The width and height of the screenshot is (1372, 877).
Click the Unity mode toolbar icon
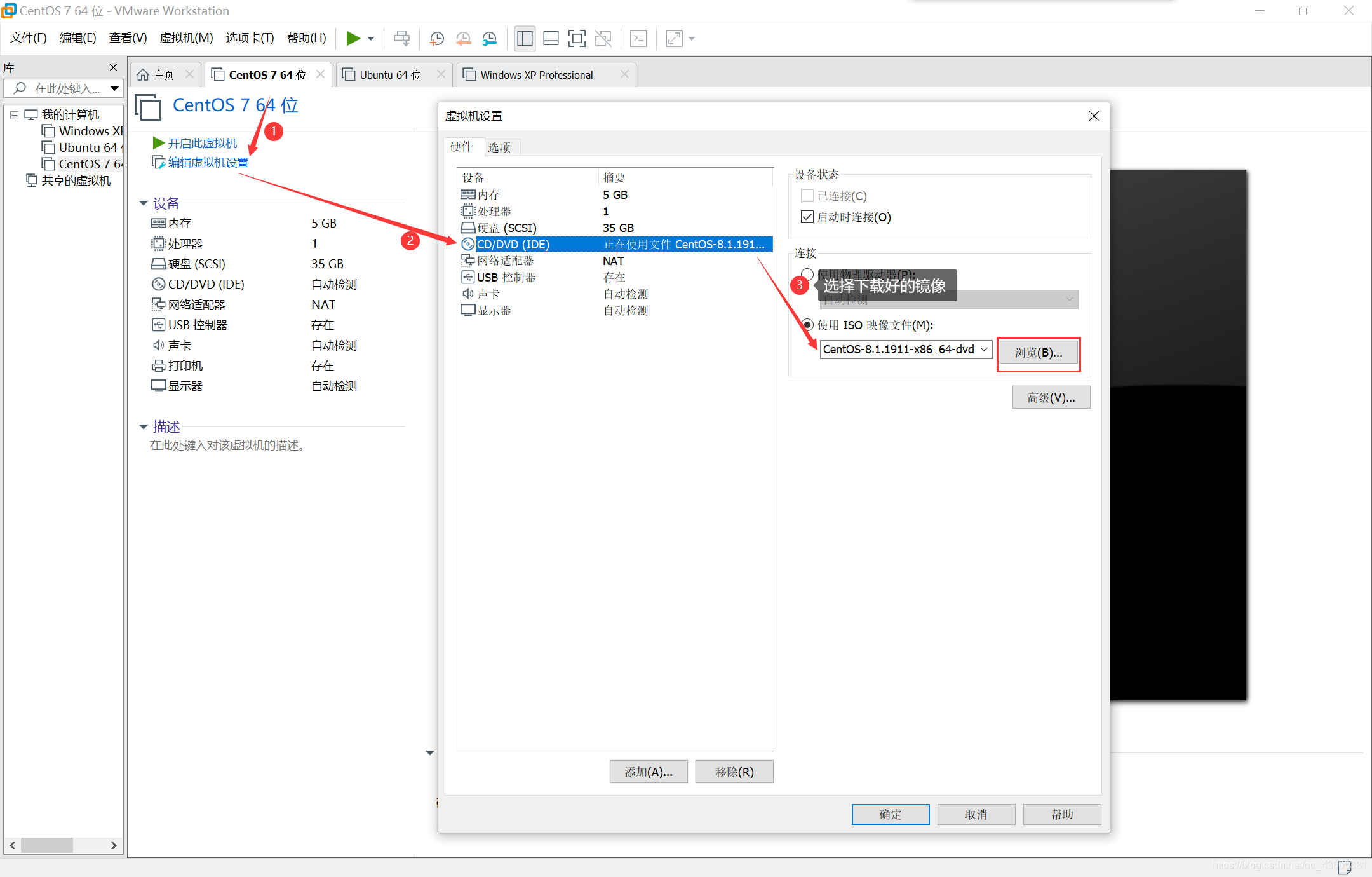tap(603, 39)
